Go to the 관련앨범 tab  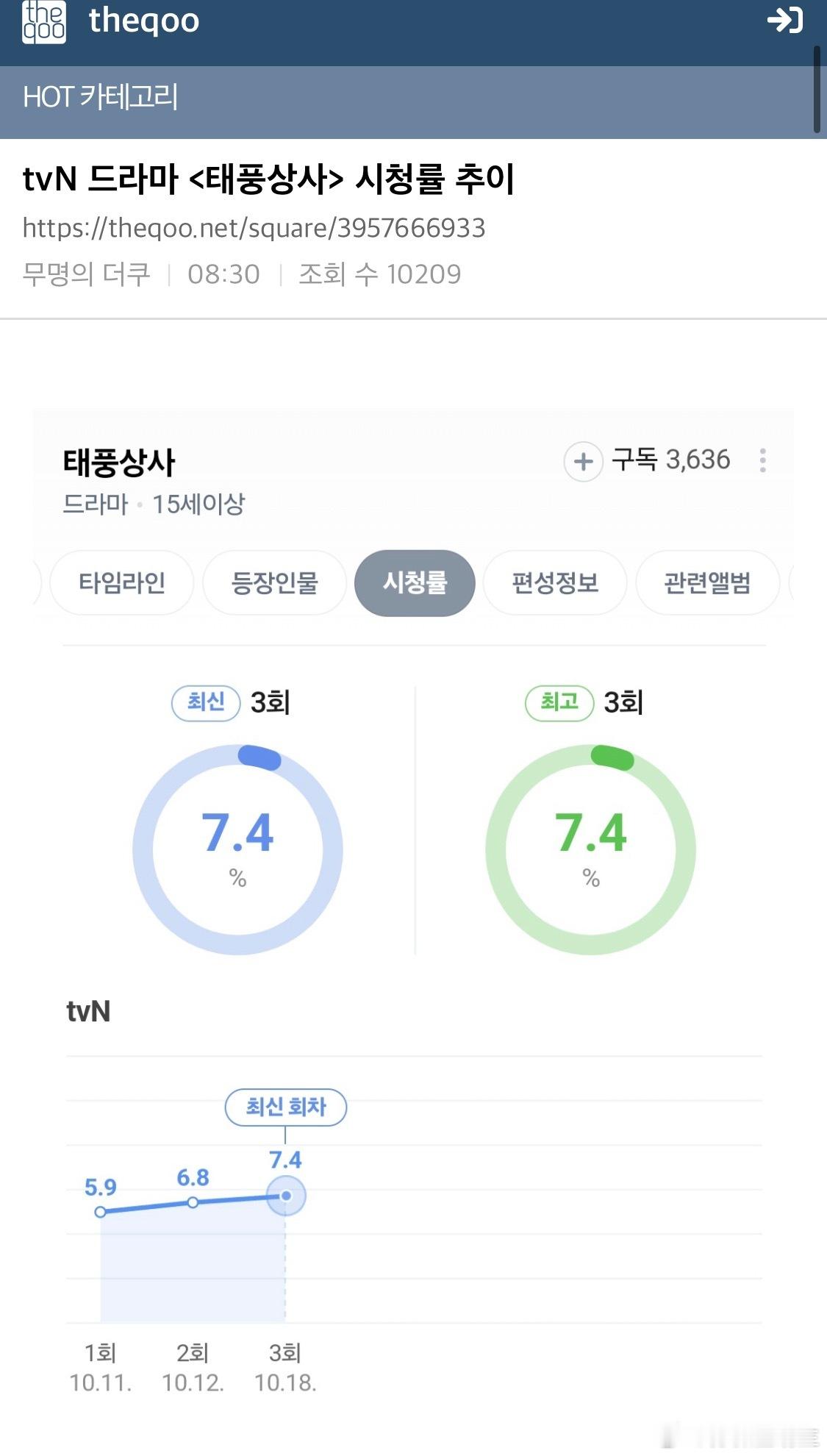point(707,583)
